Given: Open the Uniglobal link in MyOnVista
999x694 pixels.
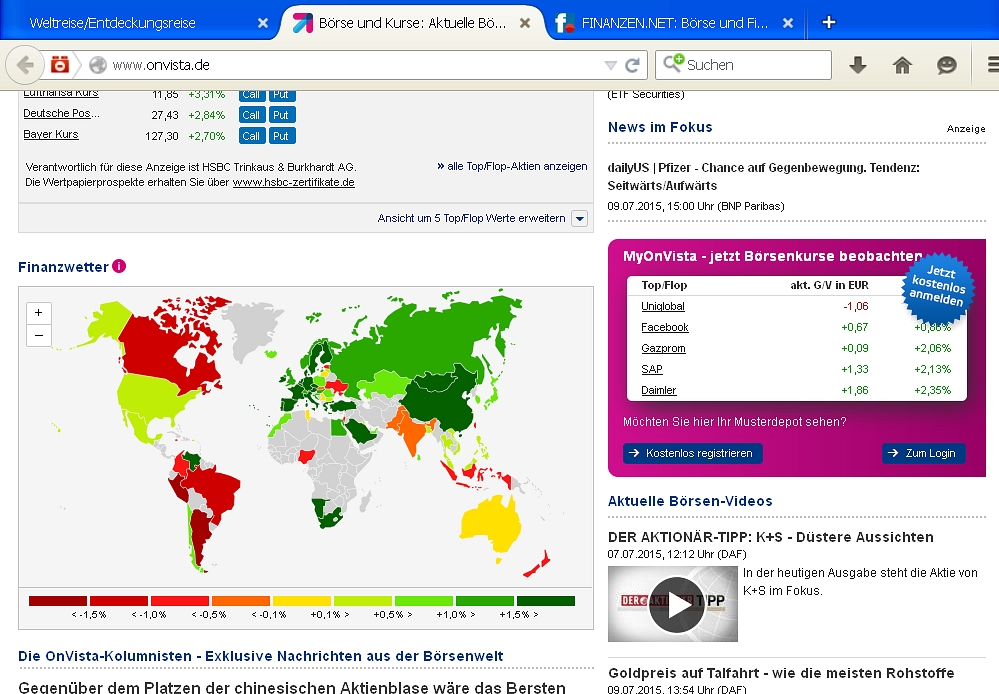Looking at the screenshot, I should pos(663,306).
